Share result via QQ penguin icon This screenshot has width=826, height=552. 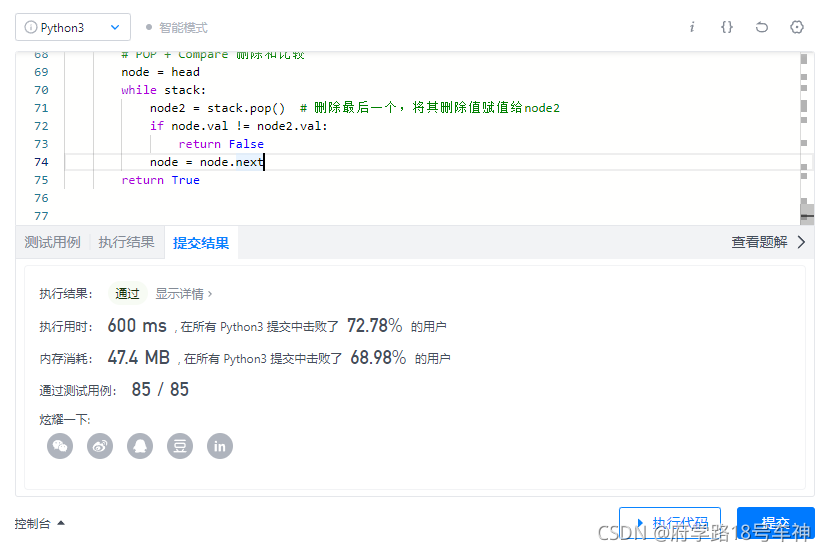140,446
